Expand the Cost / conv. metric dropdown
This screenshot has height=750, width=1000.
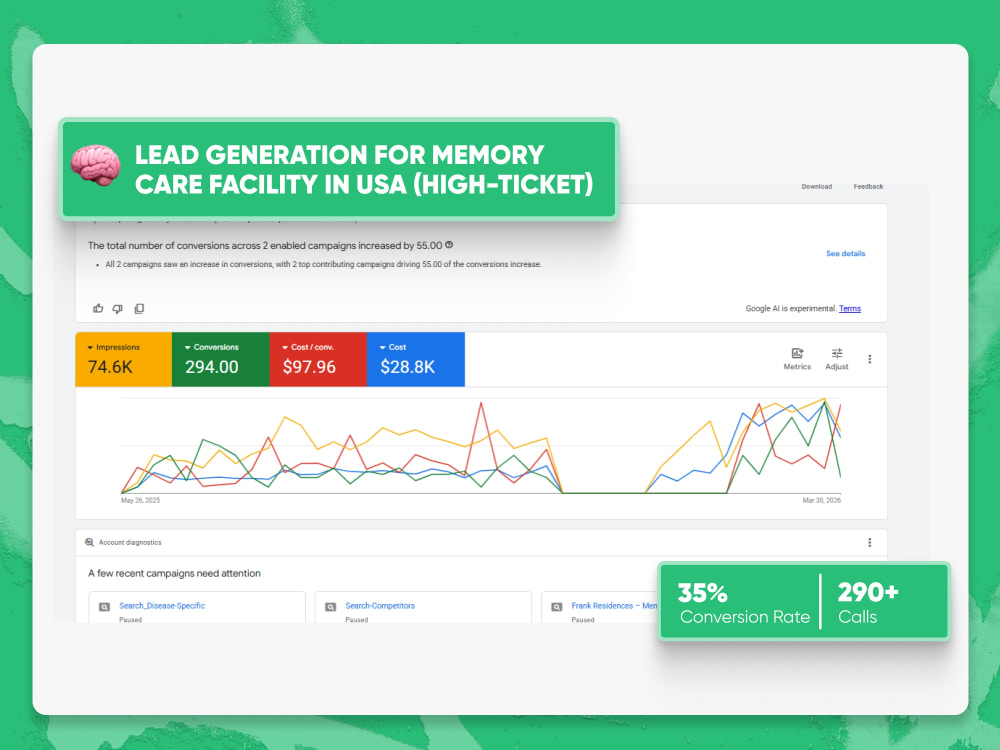[x=285, y=348]
